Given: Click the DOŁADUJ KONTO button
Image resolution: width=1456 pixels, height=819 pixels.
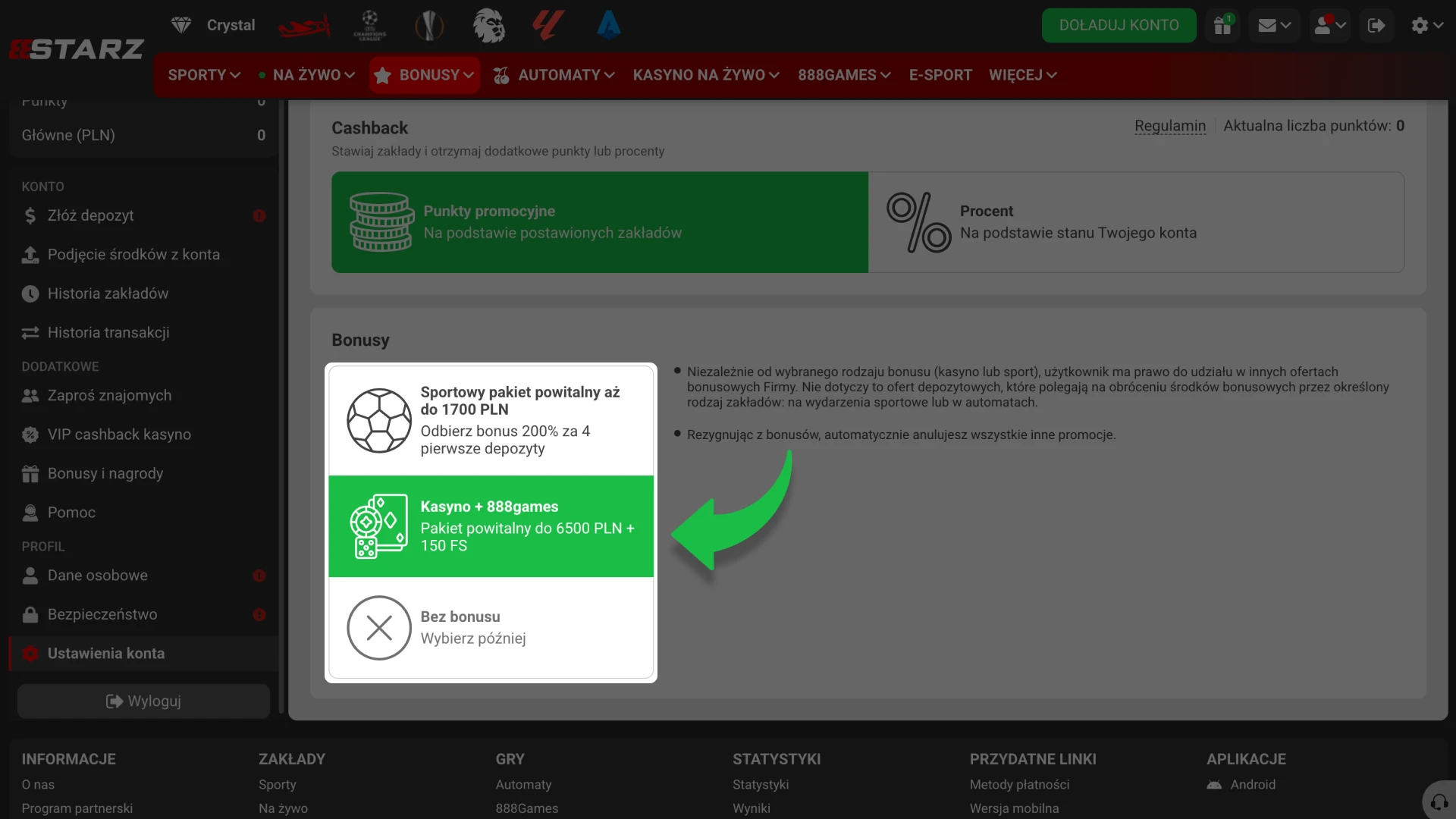Looking at the screenshot, I should coord(1119,25).
